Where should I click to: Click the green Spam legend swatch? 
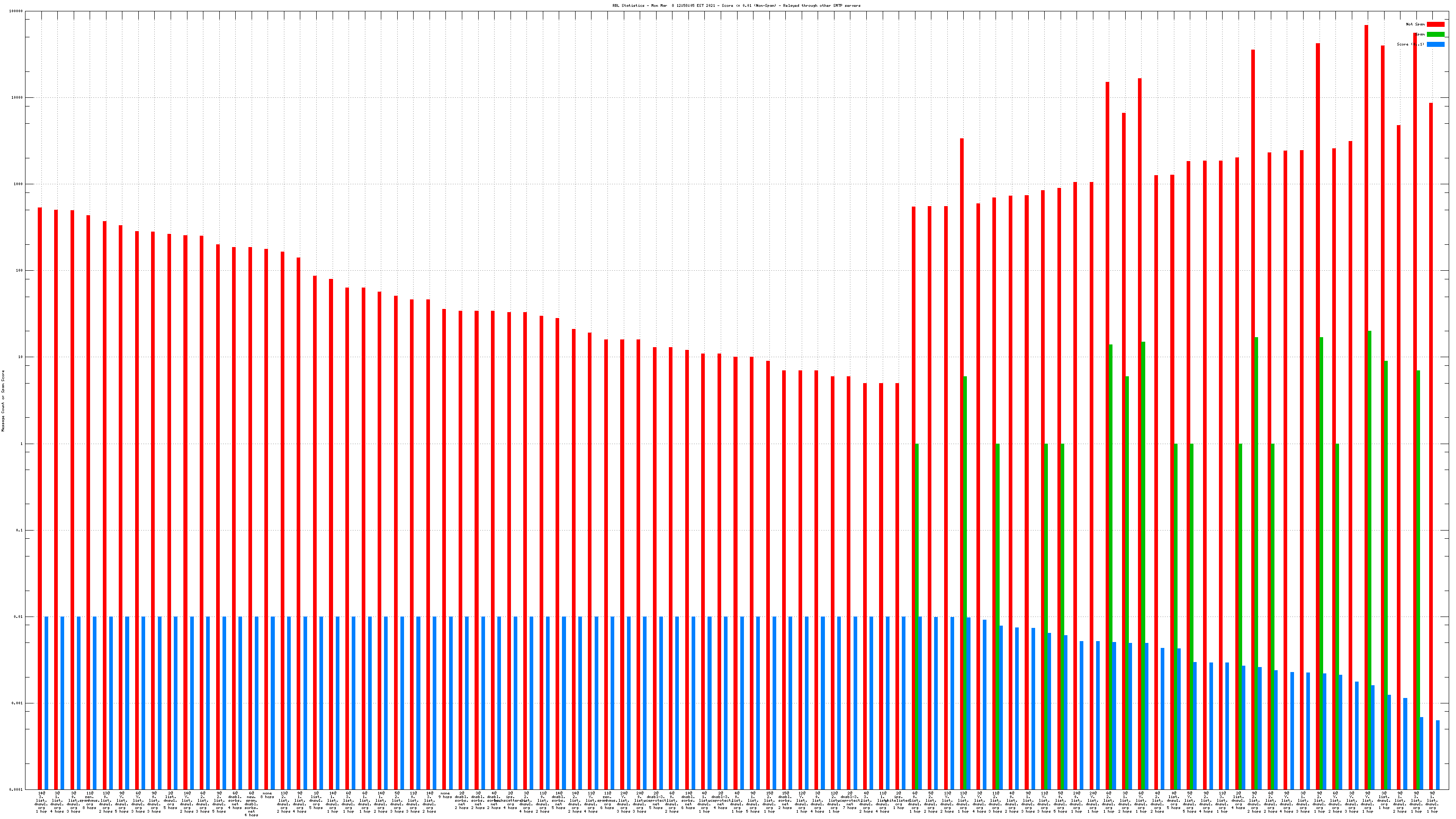(x=1435, y=35)
